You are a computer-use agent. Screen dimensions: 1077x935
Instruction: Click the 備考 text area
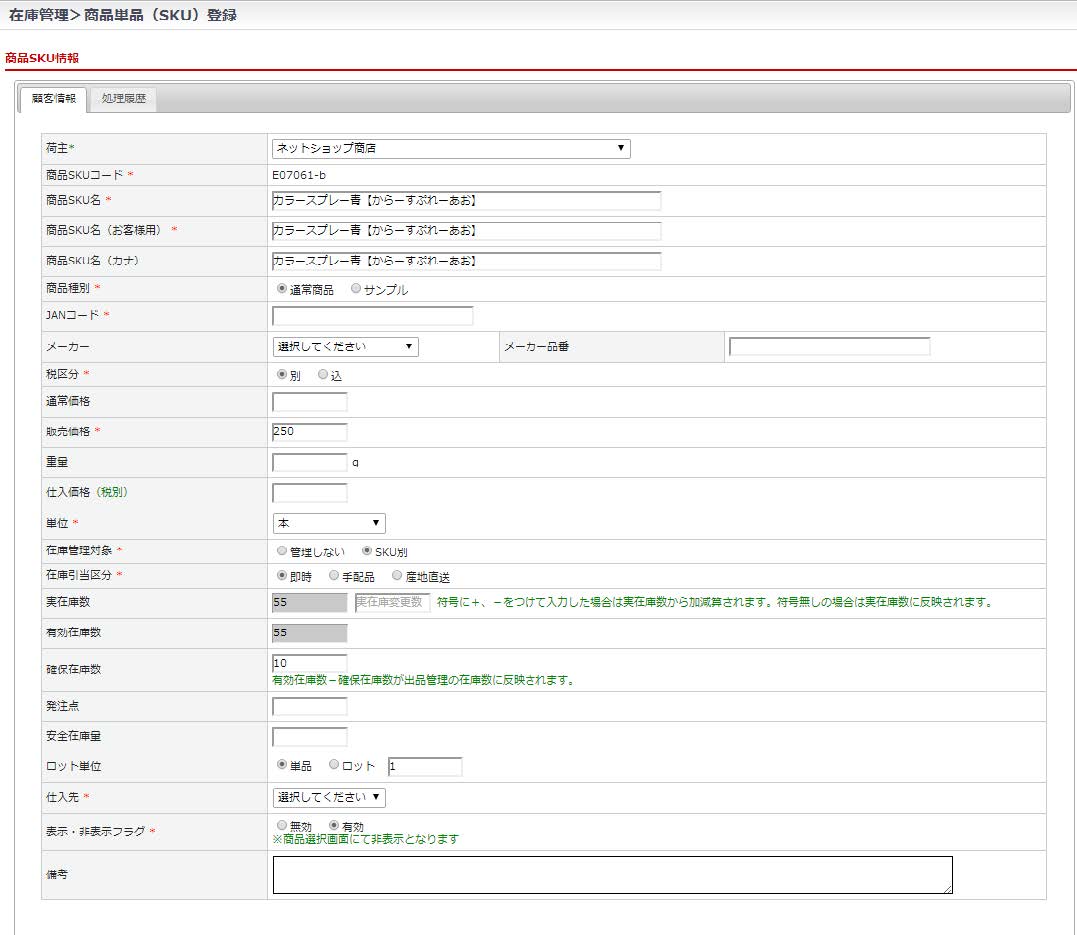(612, 874)
